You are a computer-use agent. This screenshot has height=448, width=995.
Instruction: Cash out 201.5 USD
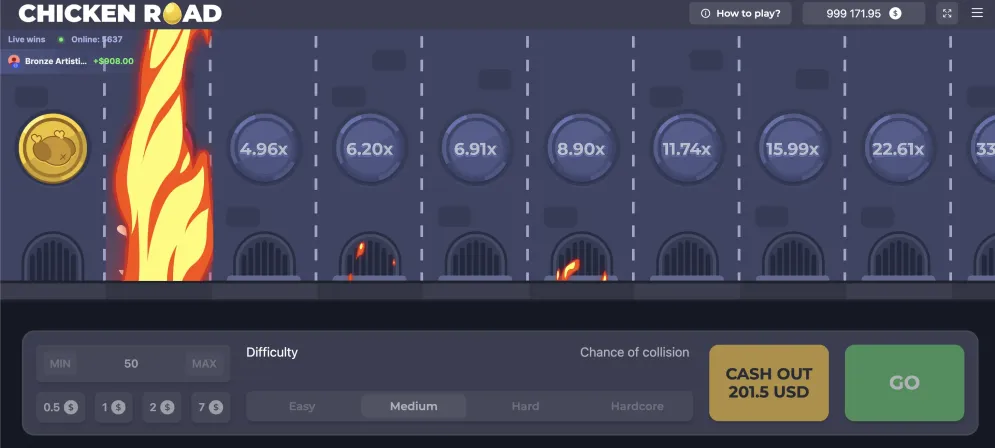pyautogui.click(x=768, y=383)
